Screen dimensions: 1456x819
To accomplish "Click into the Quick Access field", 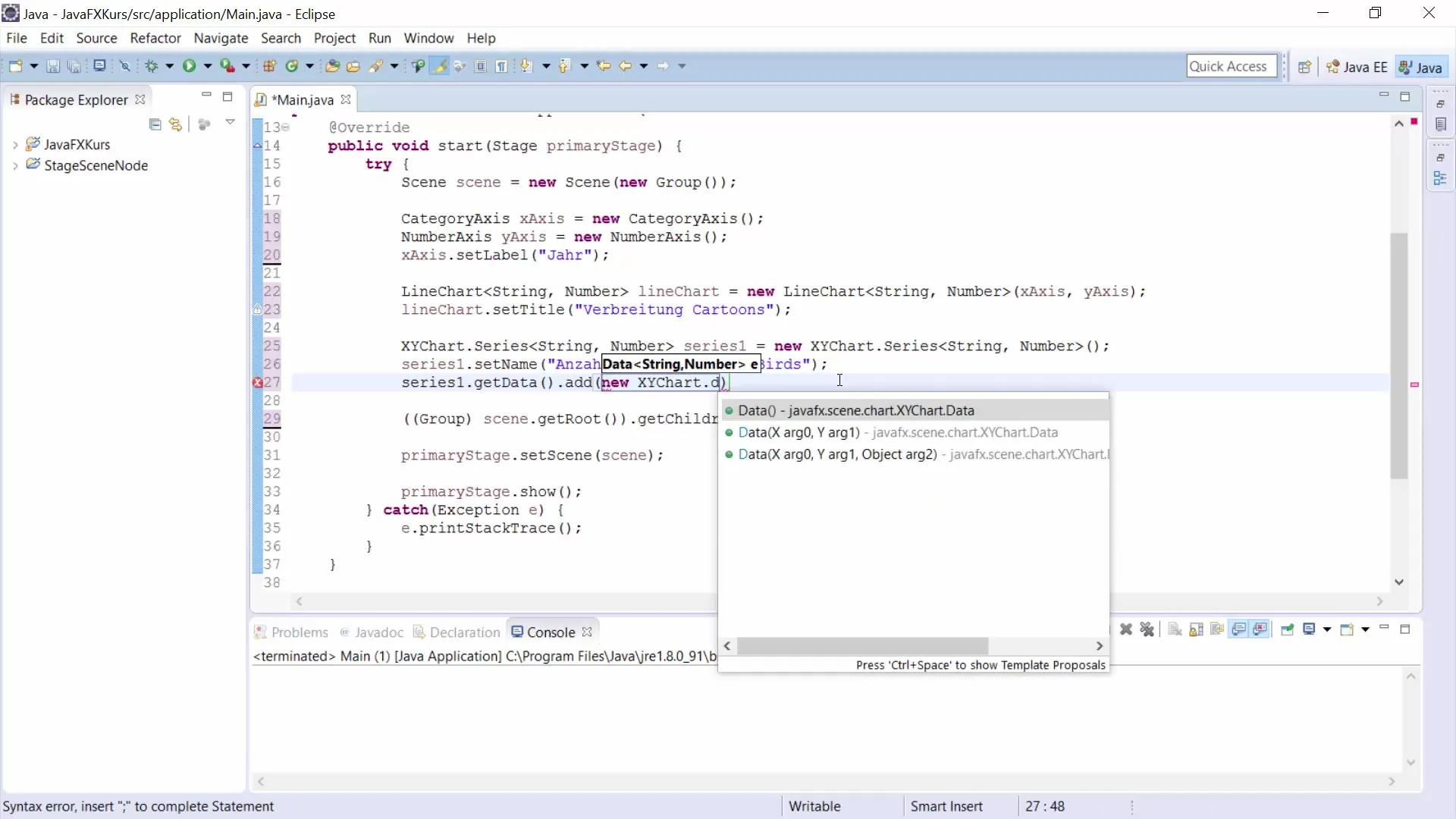I will [1232, 66].
